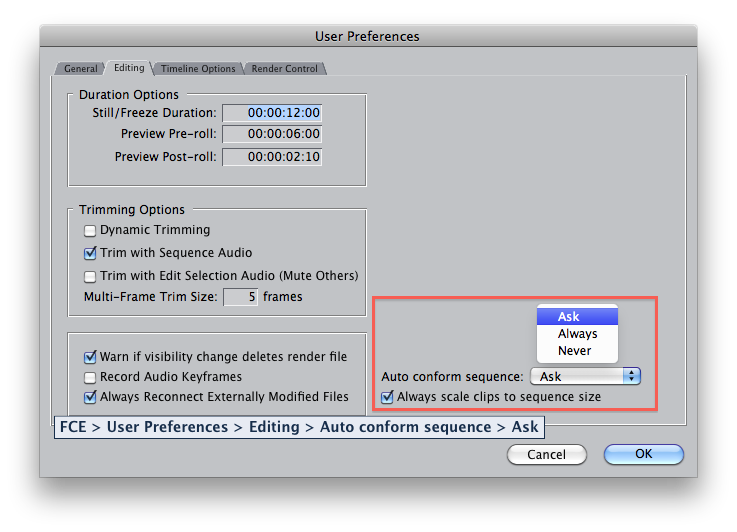Uncheck Always Reconnect Externally Modified Files

(90, 398)
